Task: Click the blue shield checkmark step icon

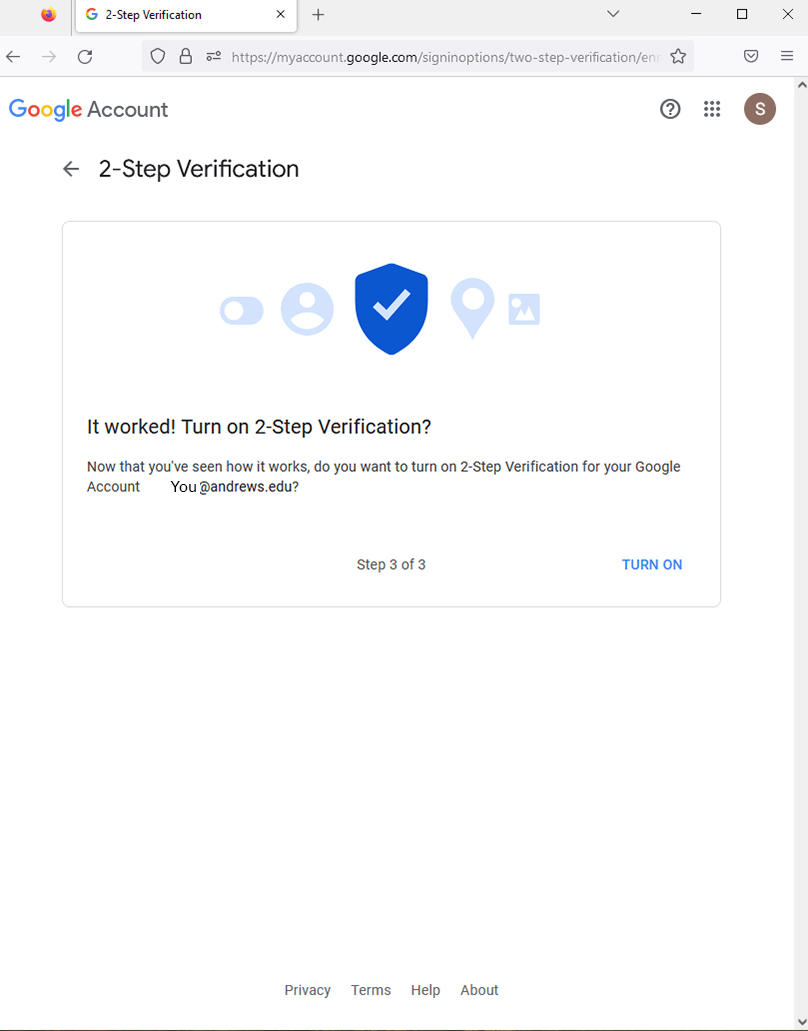Action: pos(391,308)
